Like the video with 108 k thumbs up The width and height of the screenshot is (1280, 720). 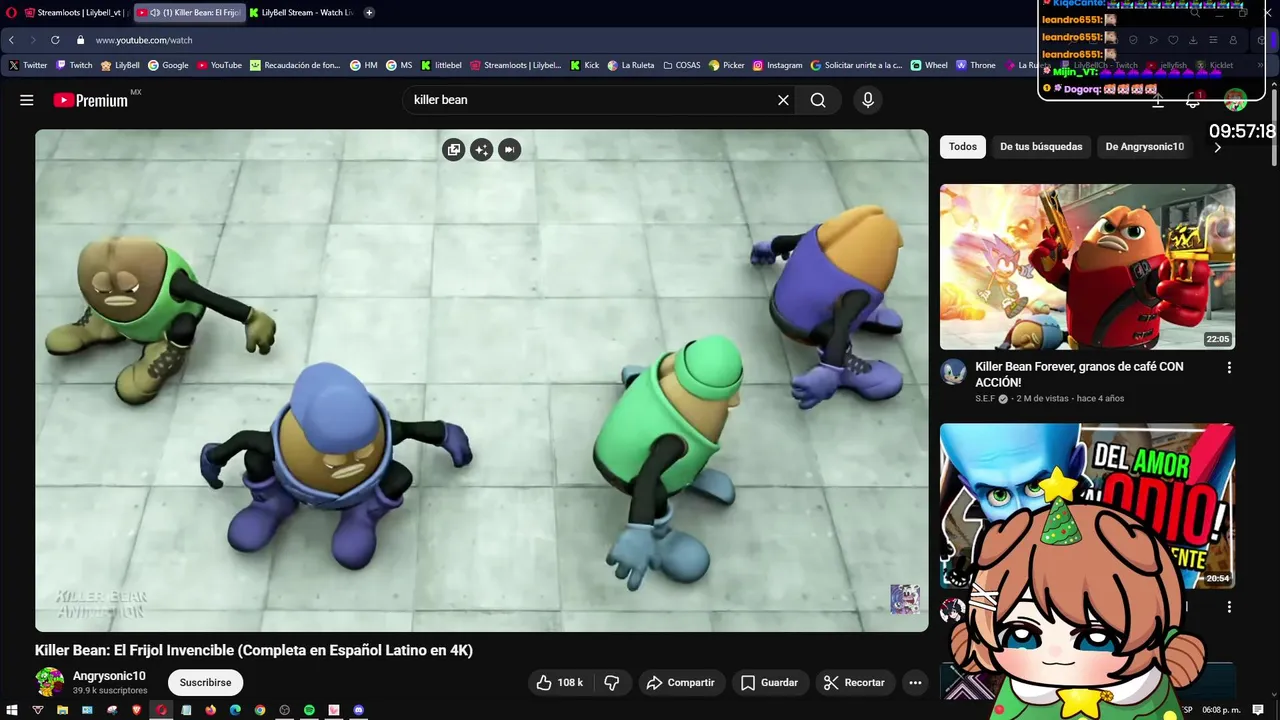coord(560,683)
